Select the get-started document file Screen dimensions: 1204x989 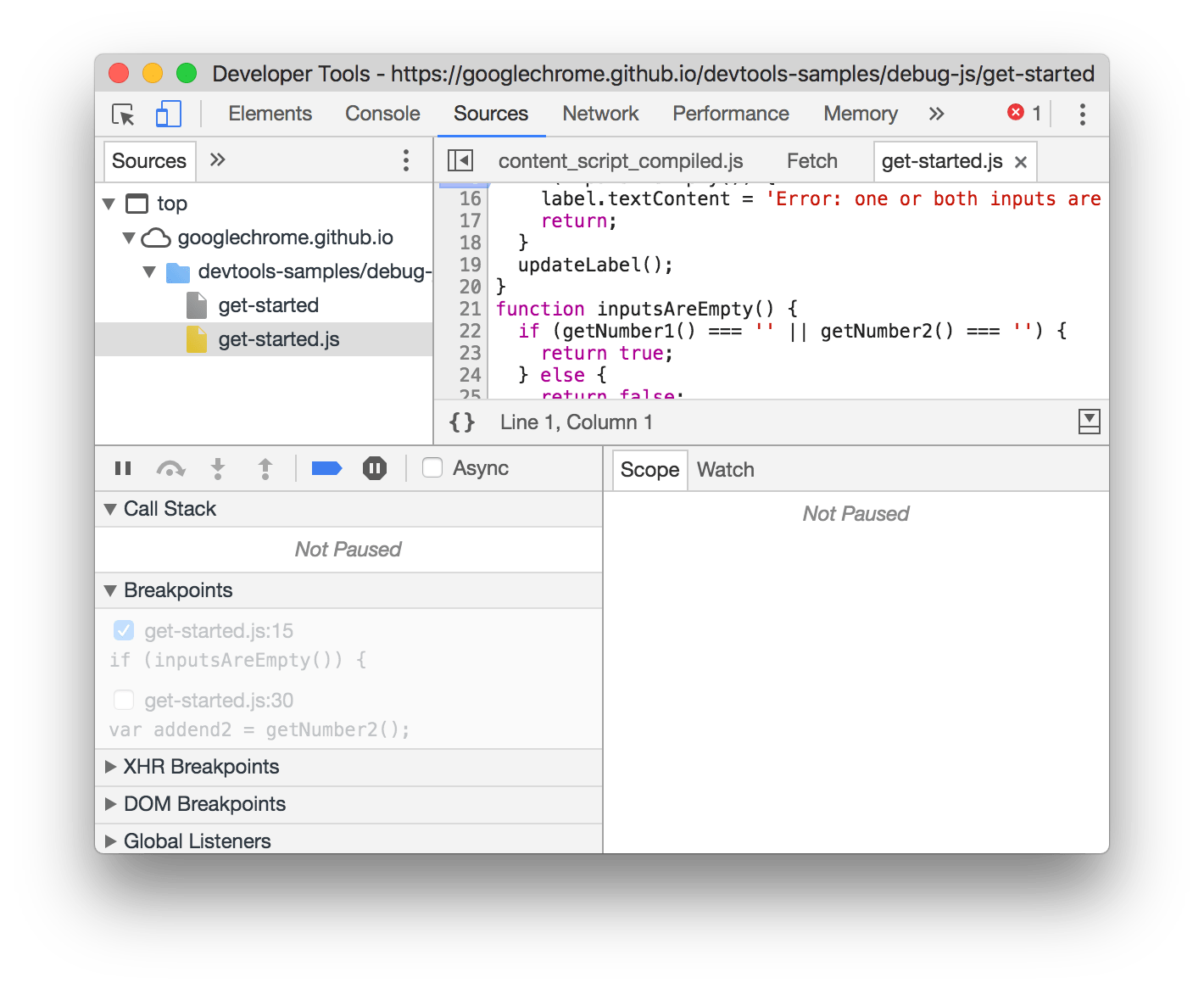268,305
